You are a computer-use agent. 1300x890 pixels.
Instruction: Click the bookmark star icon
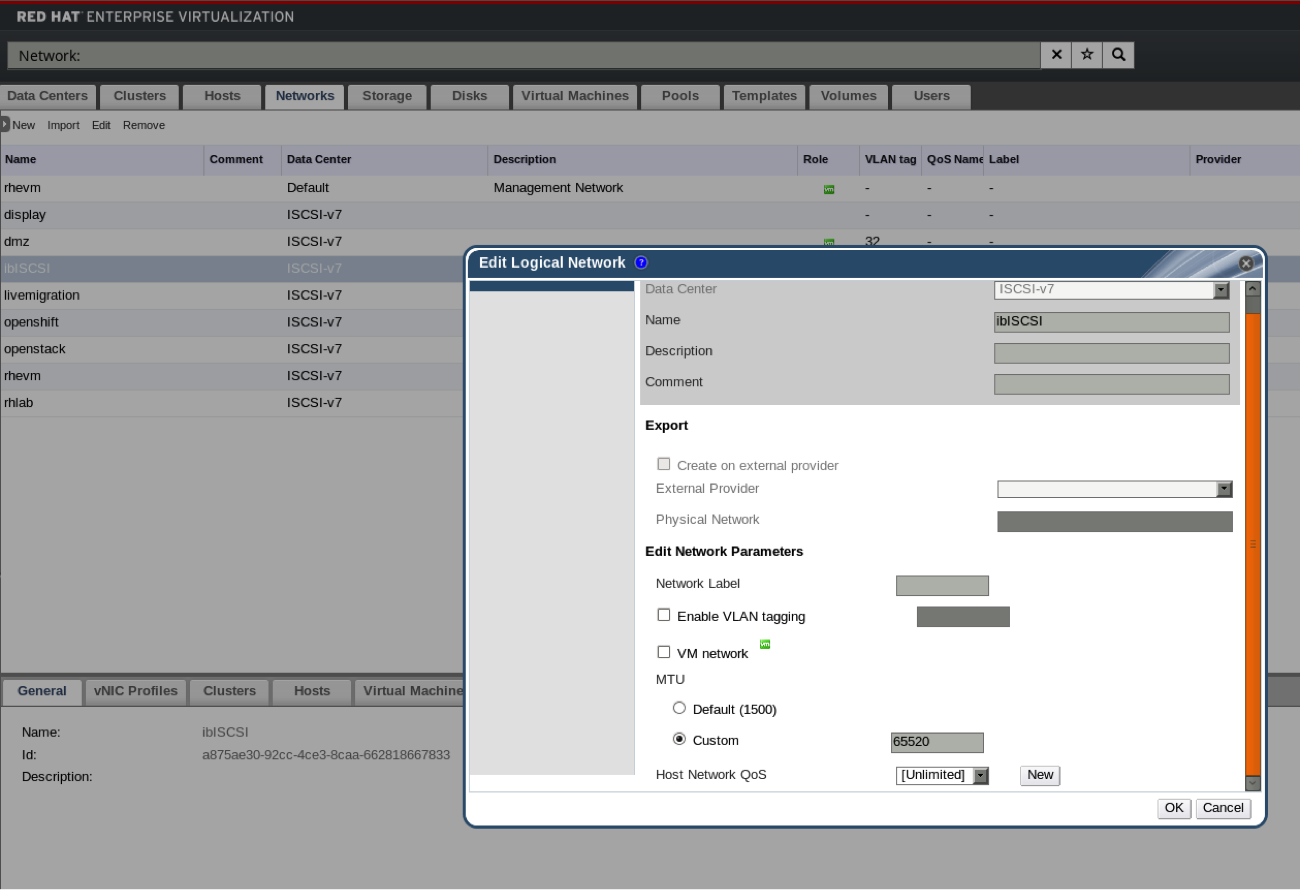point(1087,55)
